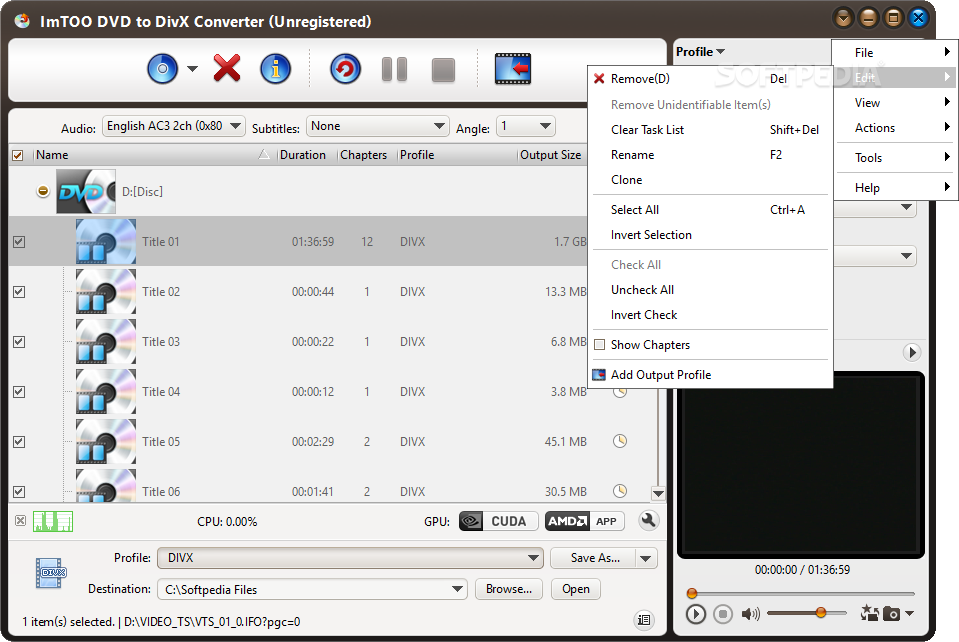The height and width of the screenshot is (642, 959).
Task: Open the Profile panel dropdown header
Action: click(700, 52)
